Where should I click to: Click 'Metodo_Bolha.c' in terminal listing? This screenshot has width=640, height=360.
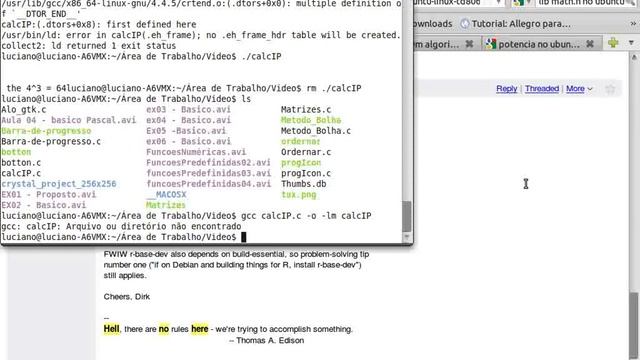click(316, 131)
